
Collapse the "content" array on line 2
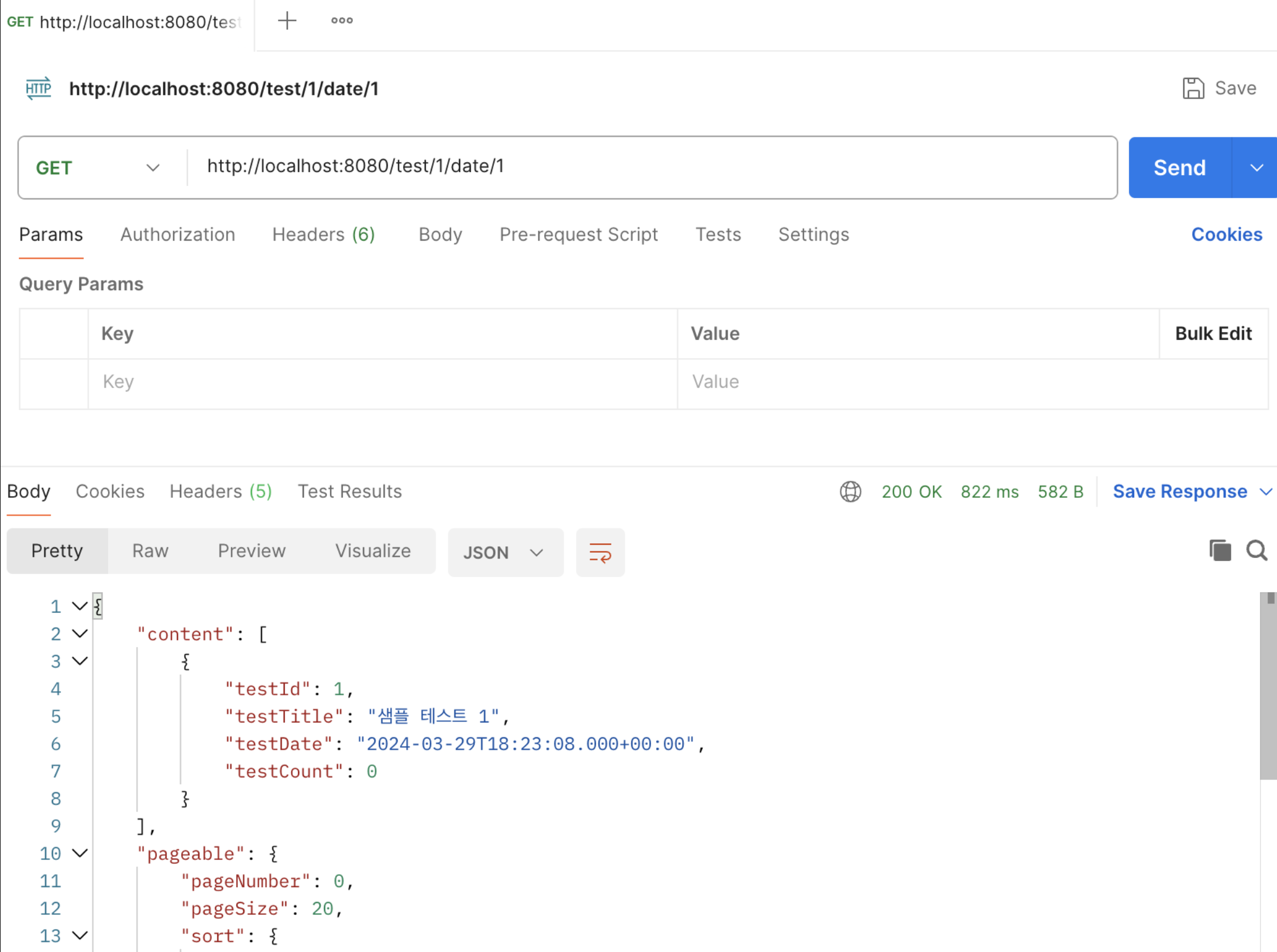(80, 633)
